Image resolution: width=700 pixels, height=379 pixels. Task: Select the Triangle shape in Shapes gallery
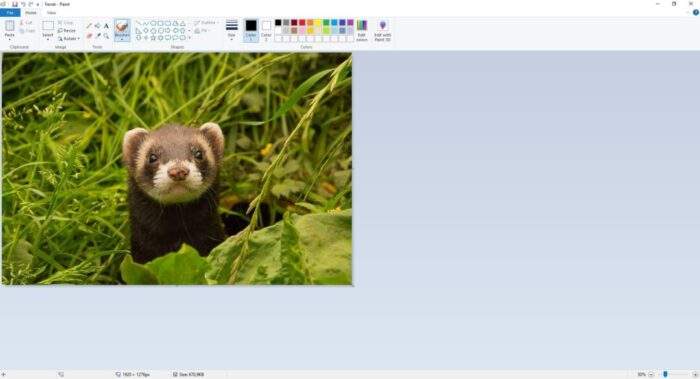[x=183, y=23]
